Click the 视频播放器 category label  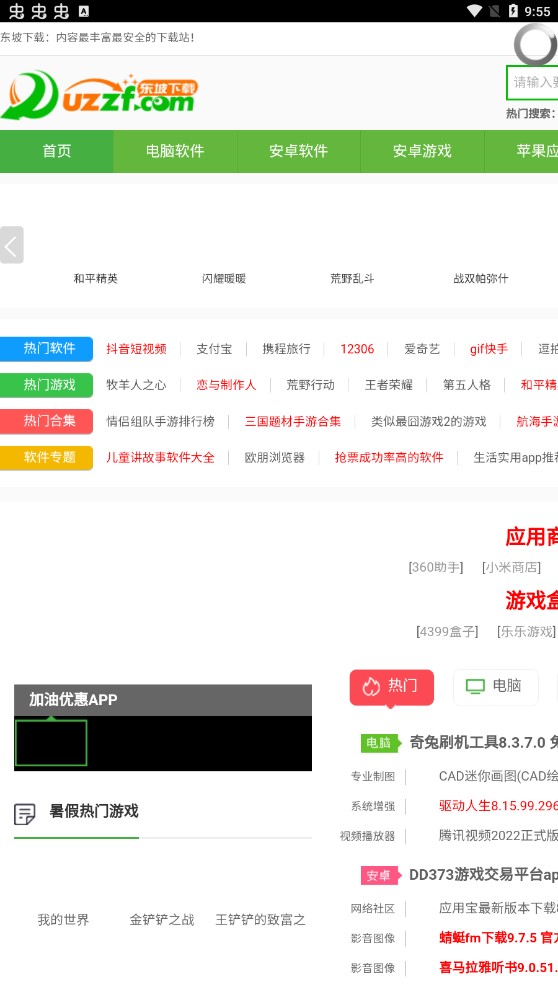[368, 836]
